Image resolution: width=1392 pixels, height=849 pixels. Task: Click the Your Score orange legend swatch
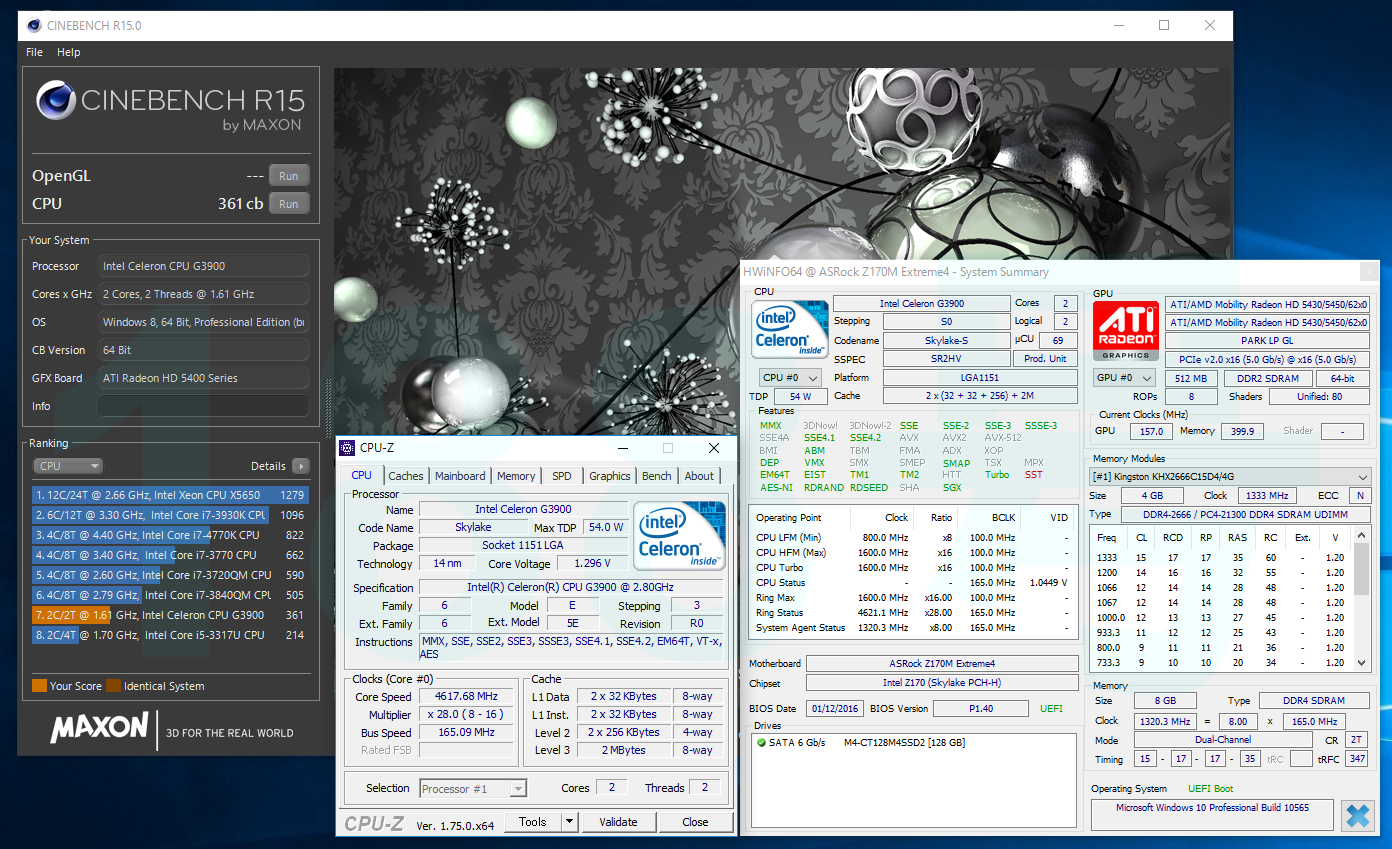point(39,686)
